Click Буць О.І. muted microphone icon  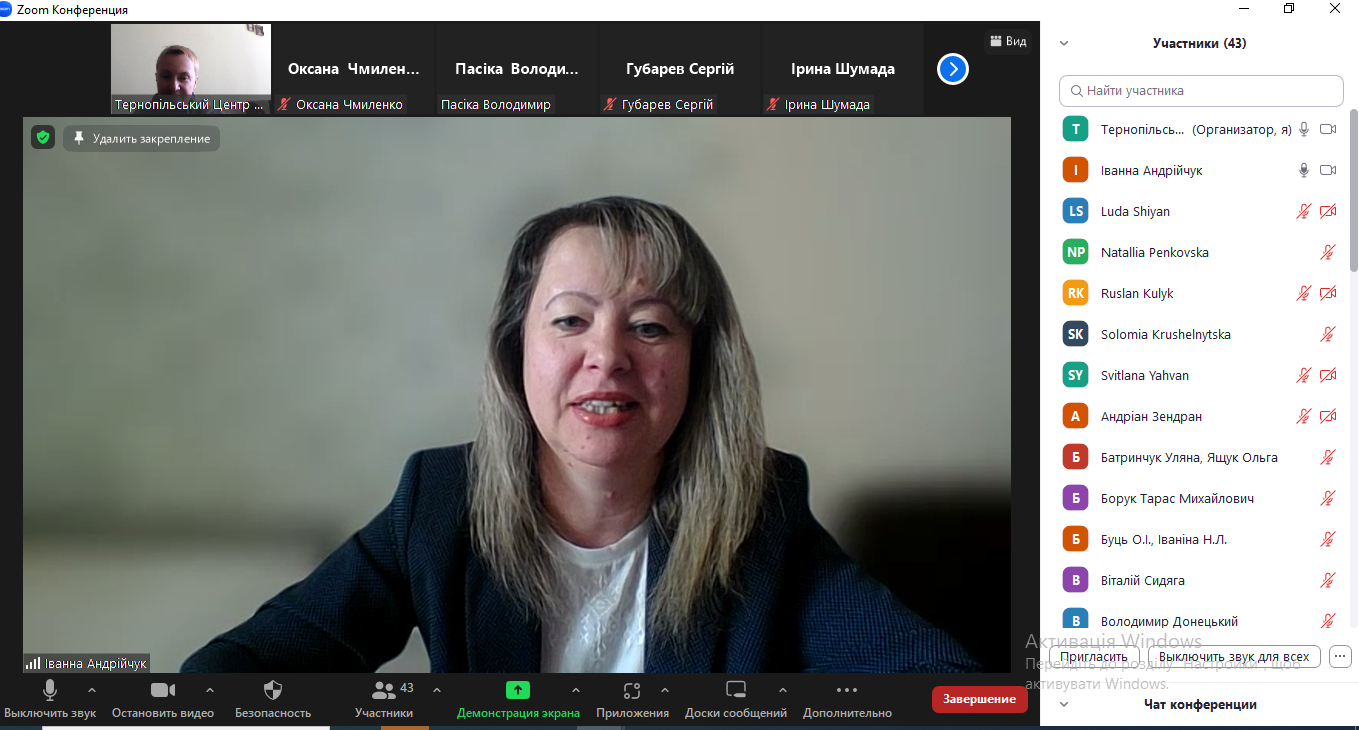(x=1328, y=539)
